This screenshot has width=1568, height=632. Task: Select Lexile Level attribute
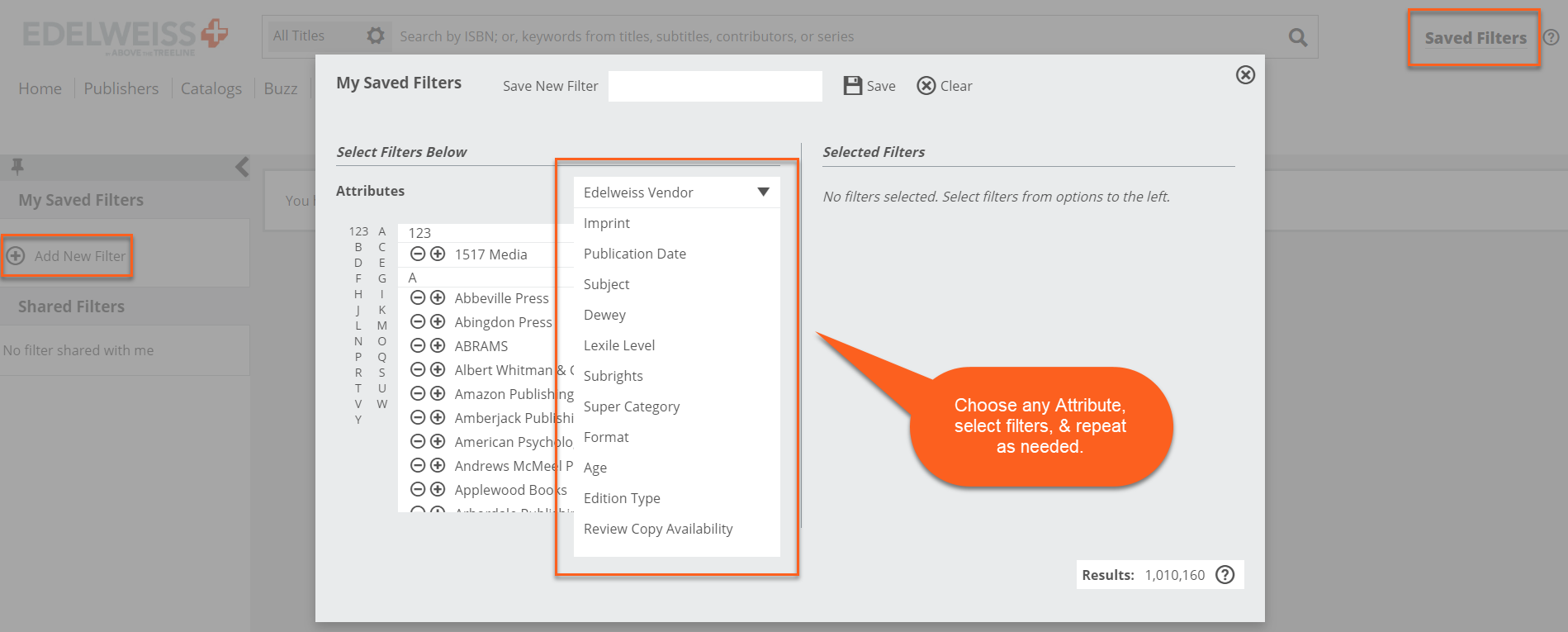click(619, 345)
